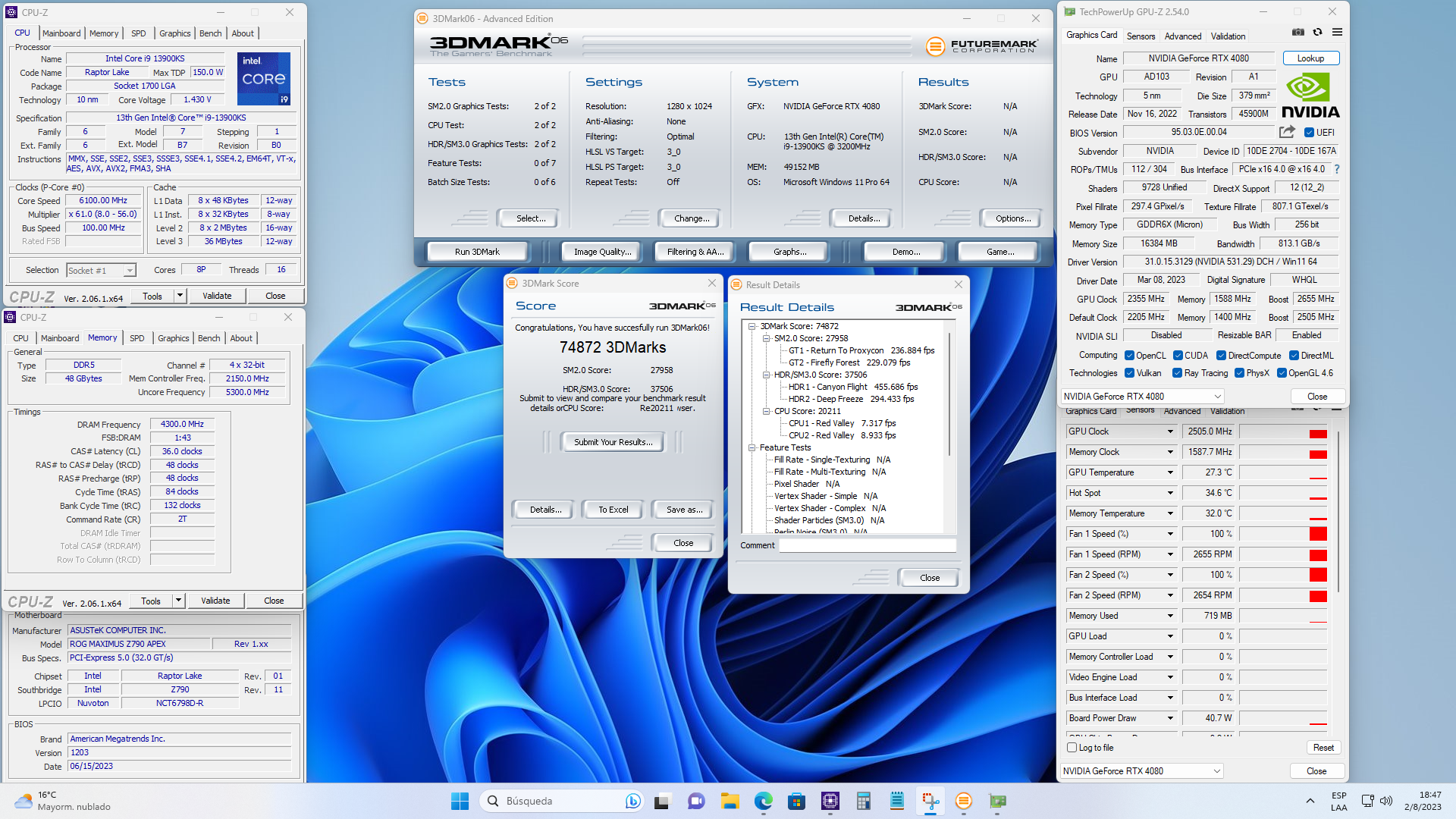Enable the Log to file checkbox
Screen dimensions: 1456x819
point(1072,747)
